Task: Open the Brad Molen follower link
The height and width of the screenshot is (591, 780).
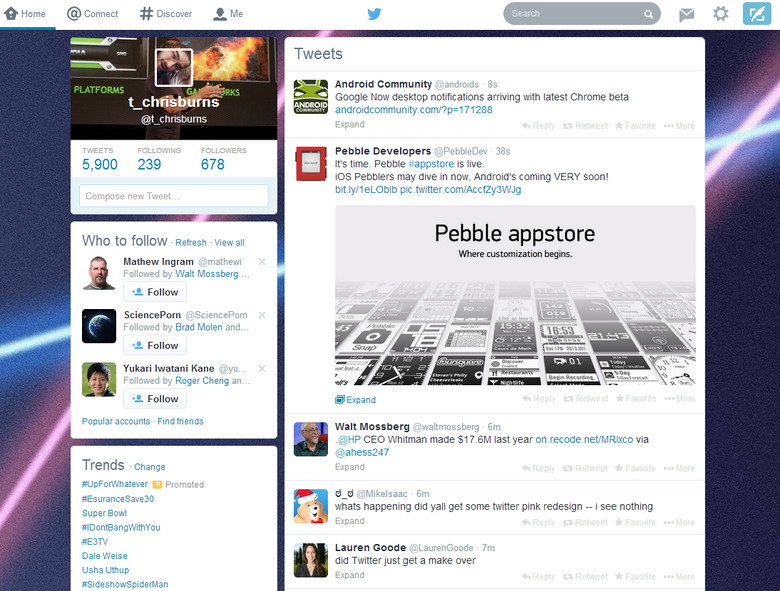Action: click(x=198, y=327)
